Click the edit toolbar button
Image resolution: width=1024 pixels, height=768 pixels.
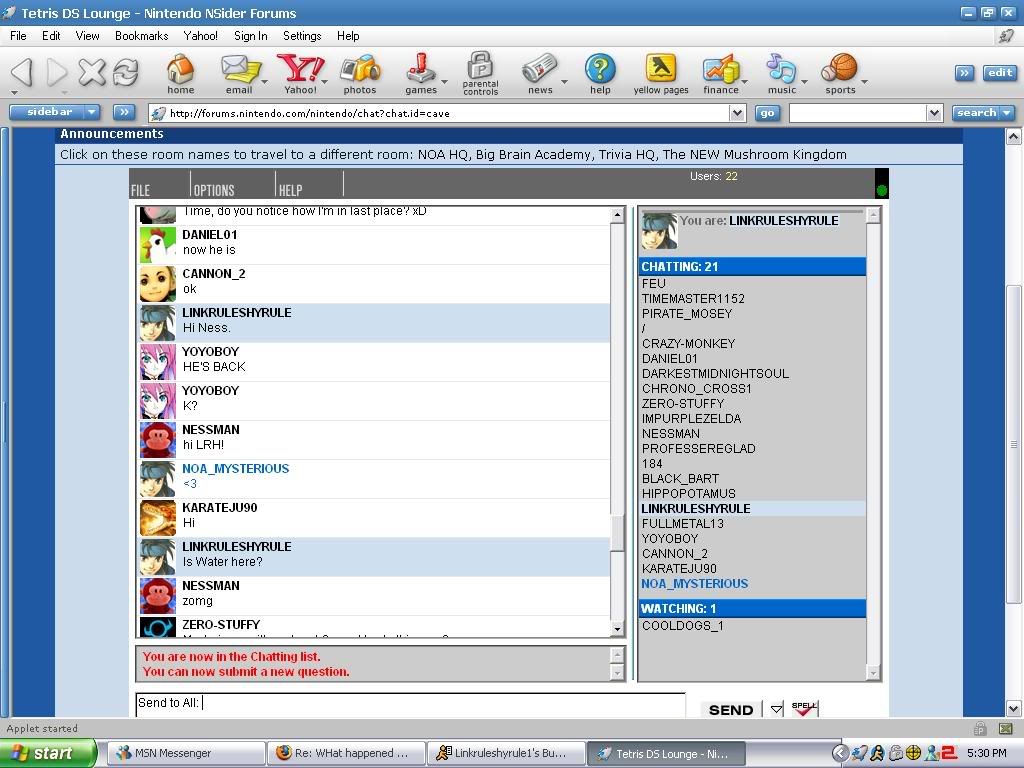[1000, 72]
